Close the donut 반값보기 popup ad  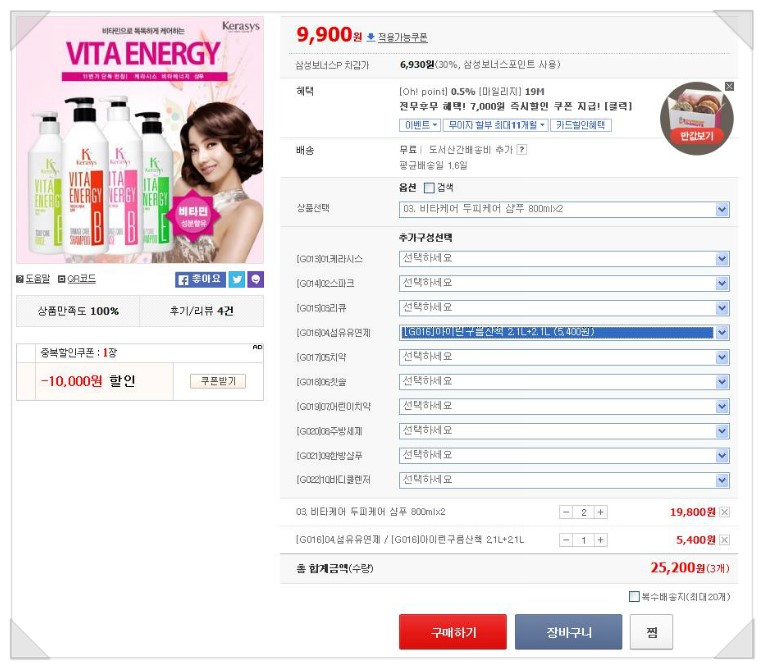729,86
